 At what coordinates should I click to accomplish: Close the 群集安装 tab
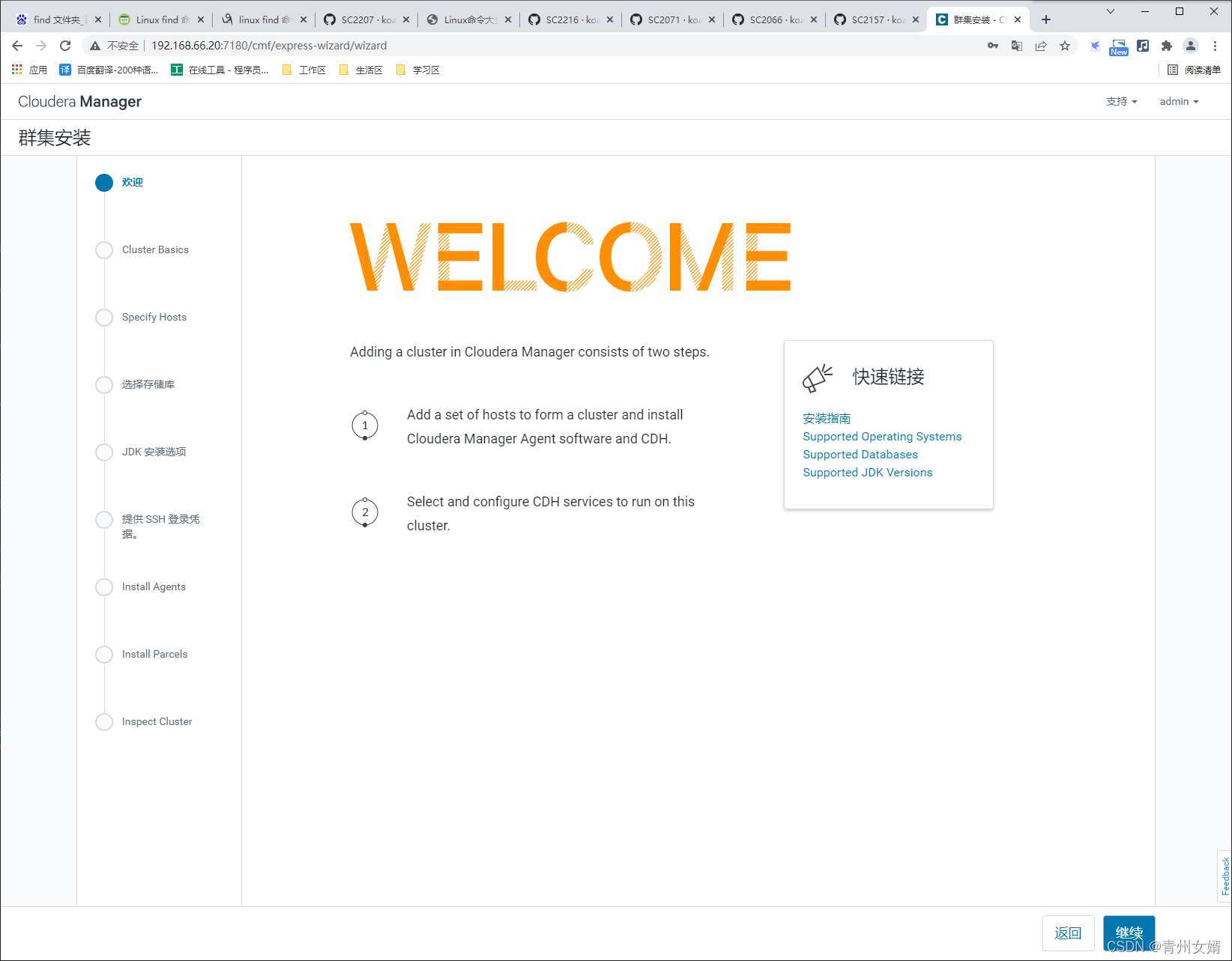click(x=1018, y=19)
